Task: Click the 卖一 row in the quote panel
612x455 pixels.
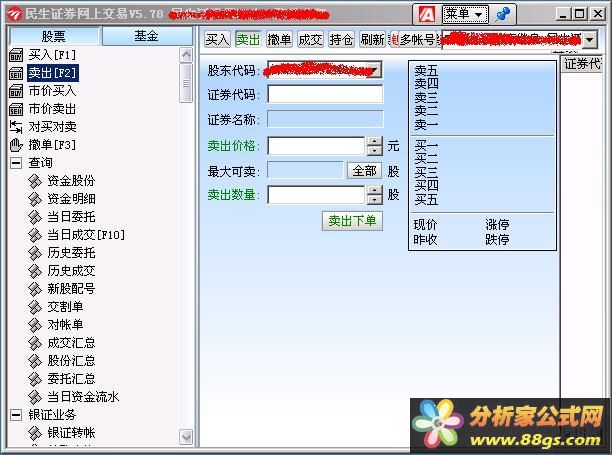Action: coord(483,124)
